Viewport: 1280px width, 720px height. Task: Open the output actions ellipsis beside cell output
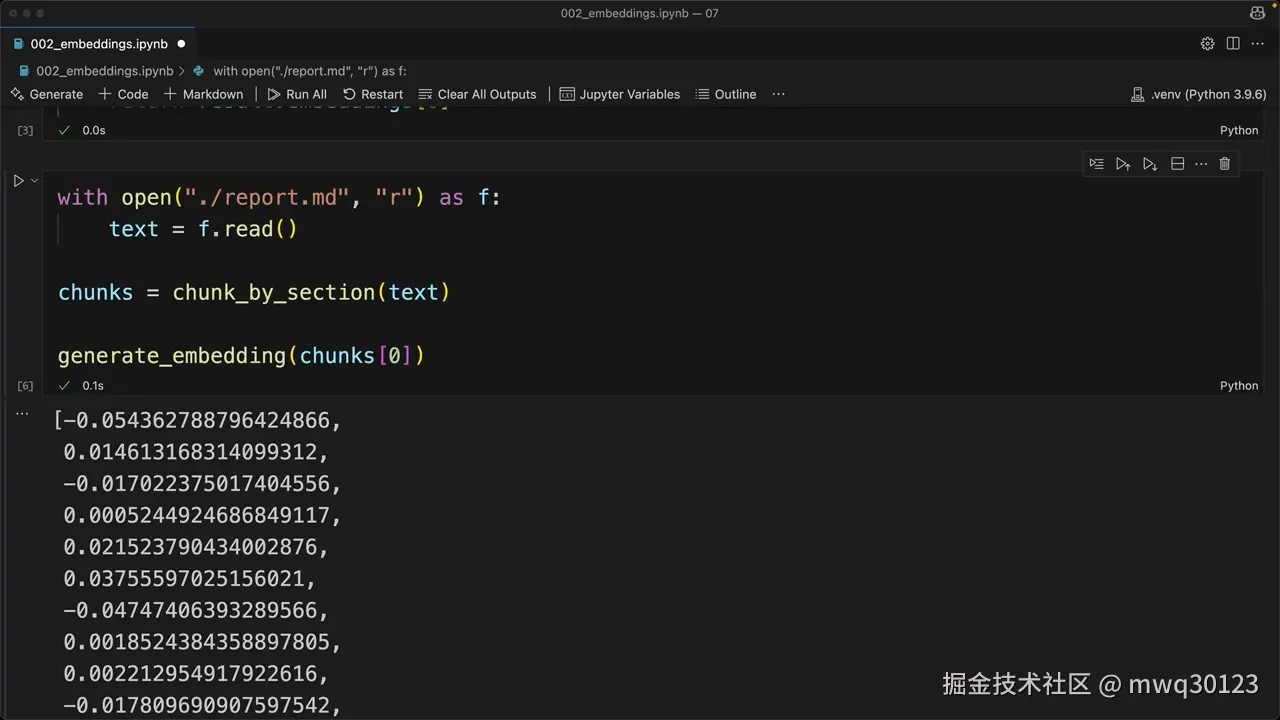point(22,412)
